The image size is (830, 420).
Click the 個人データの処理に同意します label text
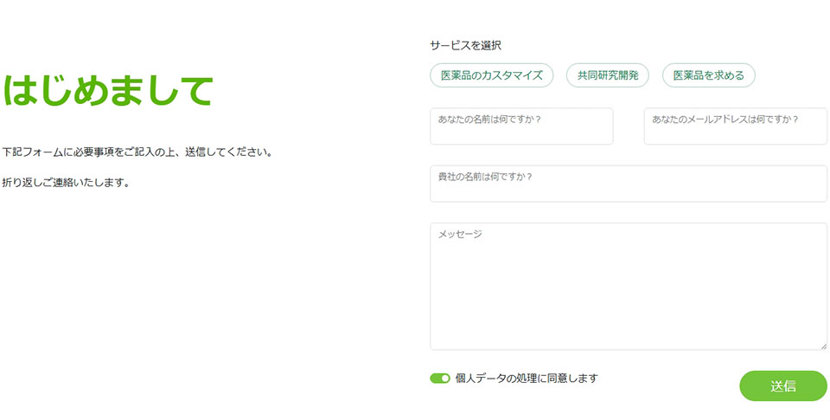[526, 378]
